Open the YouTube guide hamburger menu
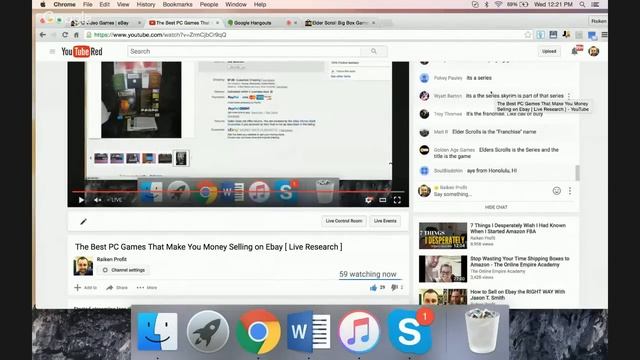The image size is (640, 360). pos(52,51)
